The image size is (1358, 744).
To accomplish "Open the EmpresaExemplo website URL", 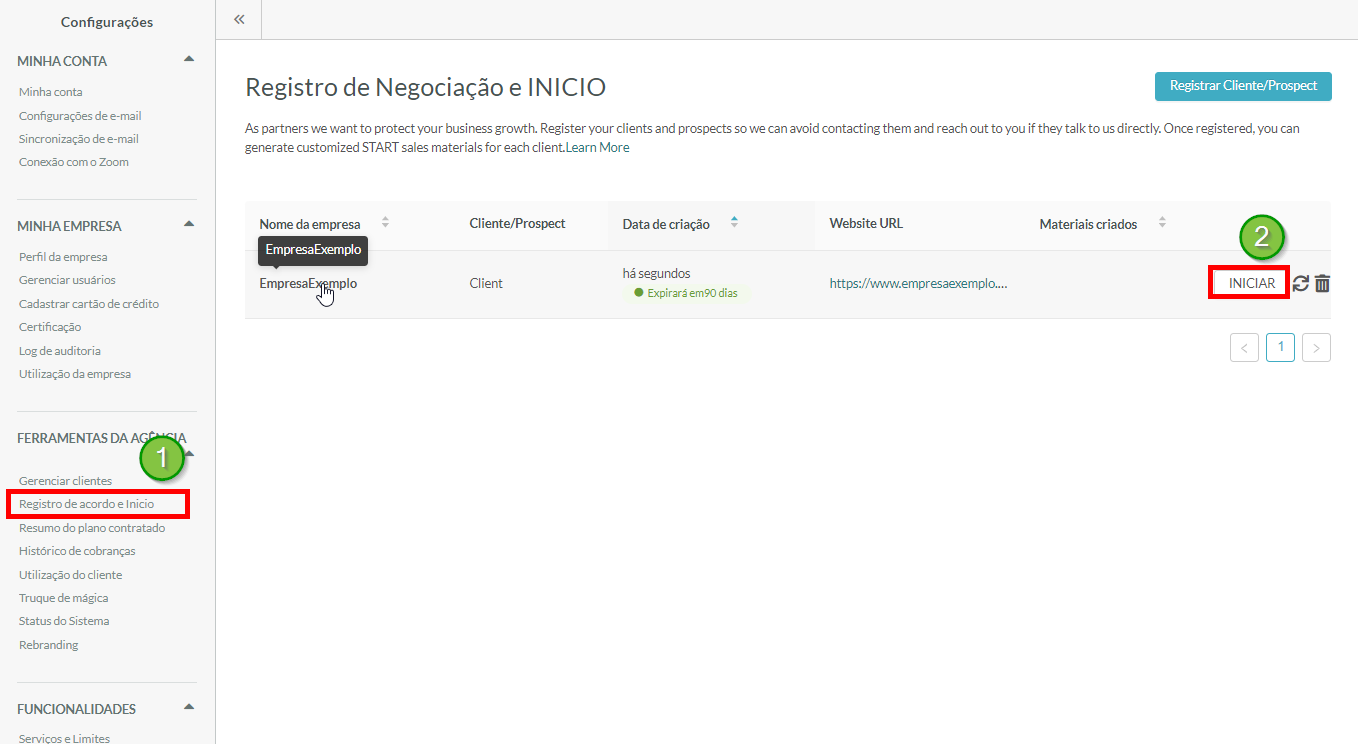I will coord(917,284).
